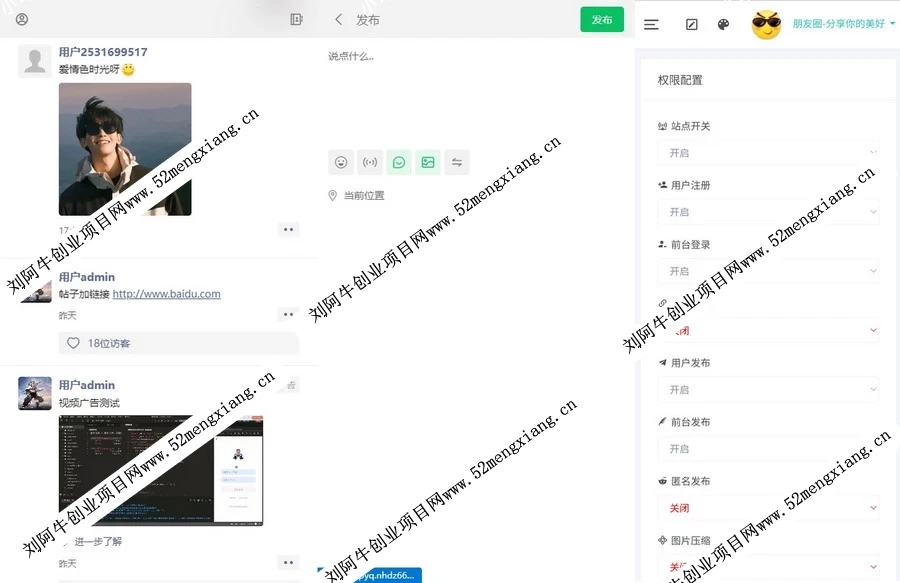Open user 用户2531699517 profile name
Screen dimensions: 900x583
tap(103, 52)
